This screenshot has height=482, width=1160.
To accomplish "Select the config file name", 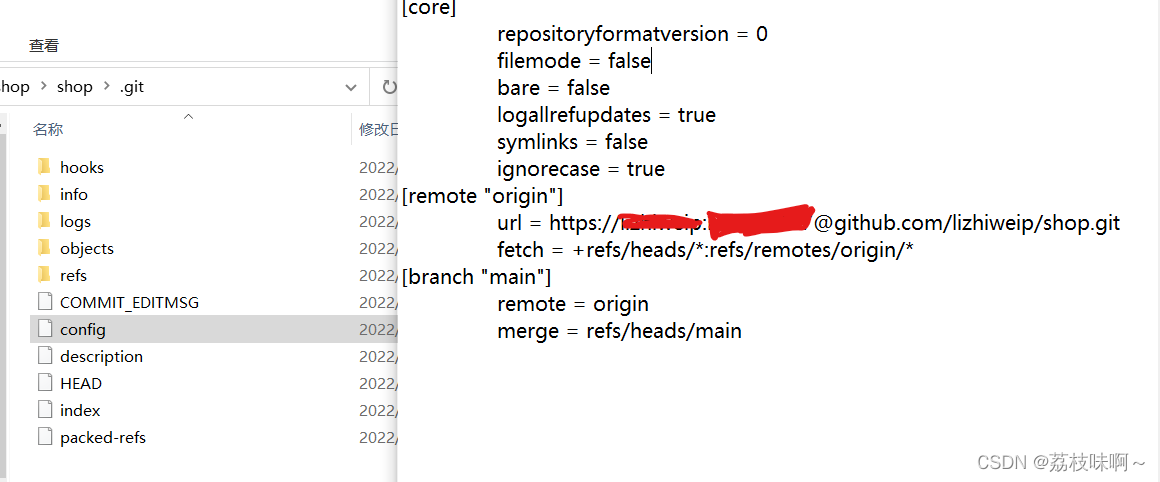I will pos(83,330).
